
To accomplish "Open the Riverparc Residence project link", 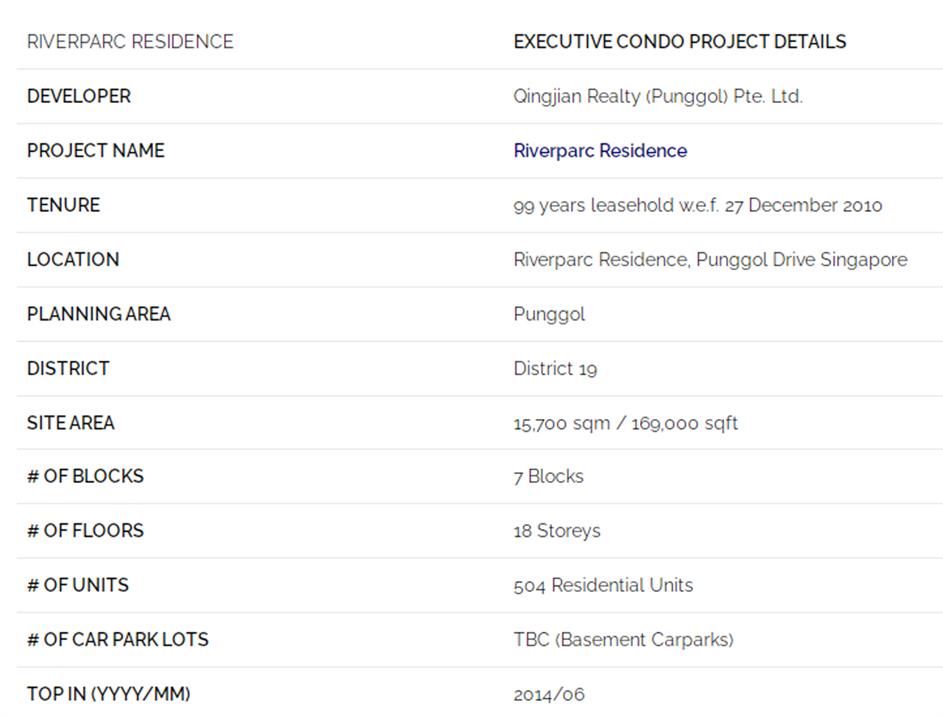I will pos(600,151).
